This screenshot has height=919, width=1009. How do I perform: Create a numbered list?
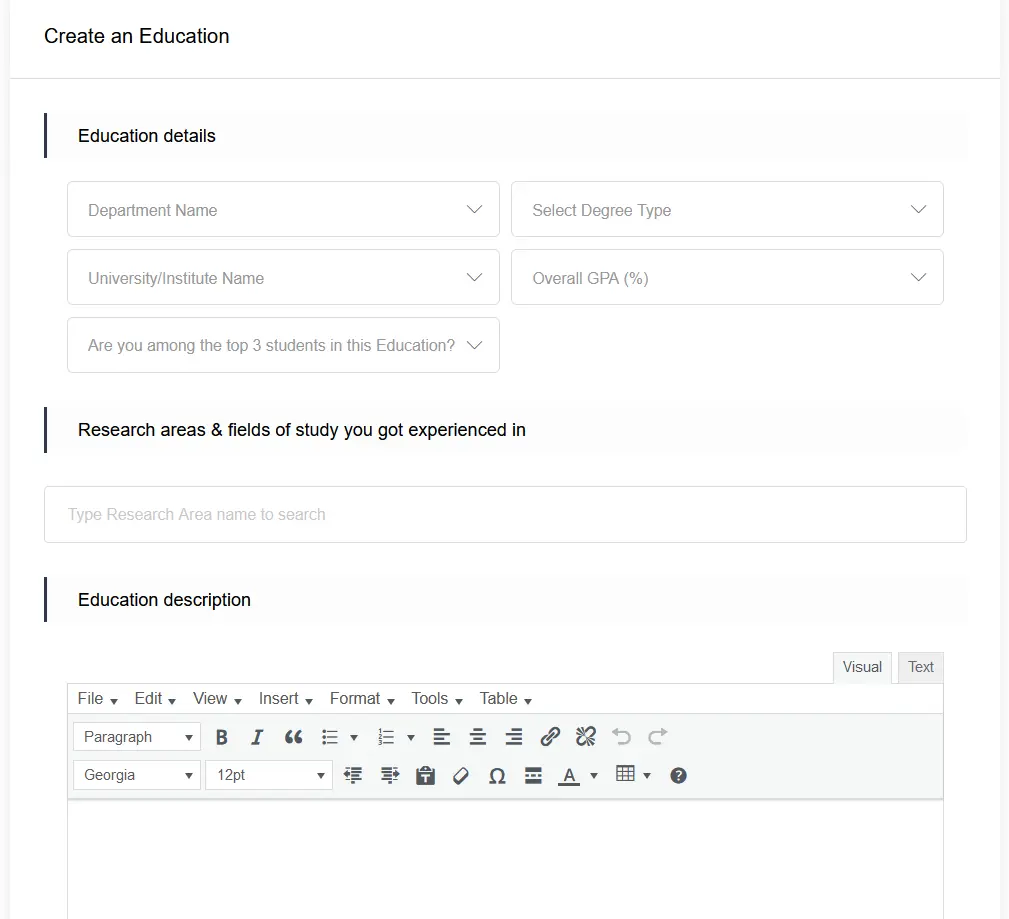click(386, 737)
